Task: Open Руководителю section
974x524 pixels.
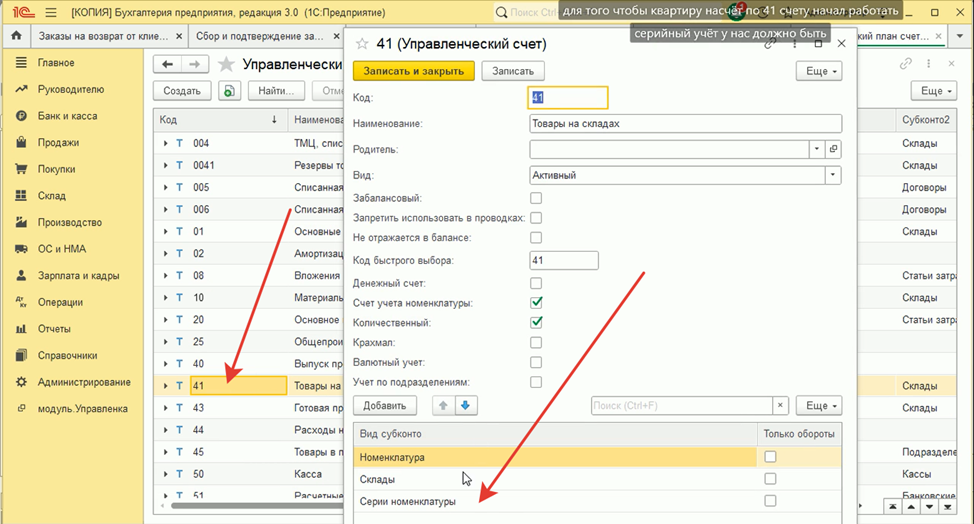Action: [x=71, y=89]
